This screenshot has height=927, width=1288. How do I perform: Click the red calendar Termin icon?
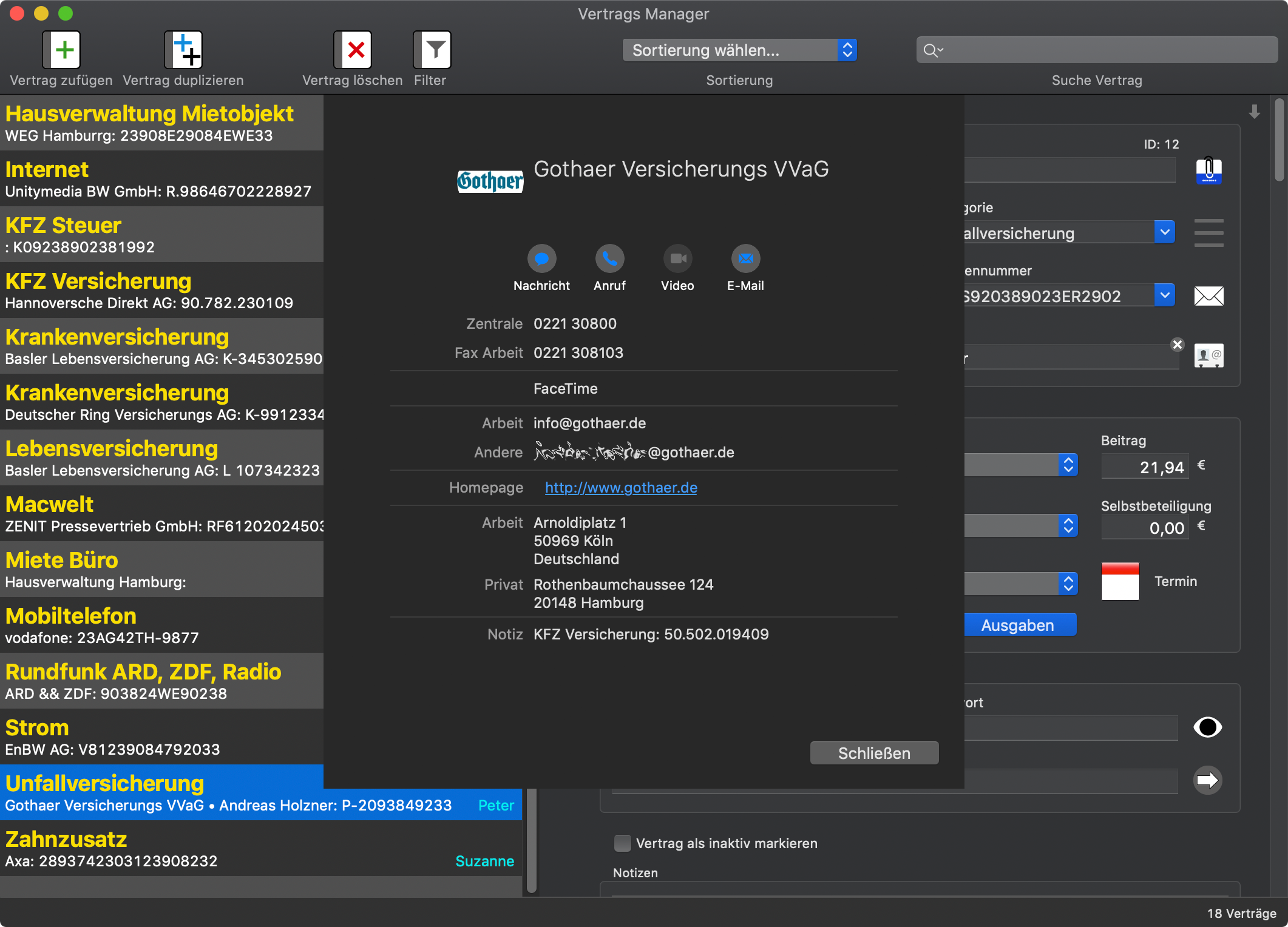point(1120,581)
